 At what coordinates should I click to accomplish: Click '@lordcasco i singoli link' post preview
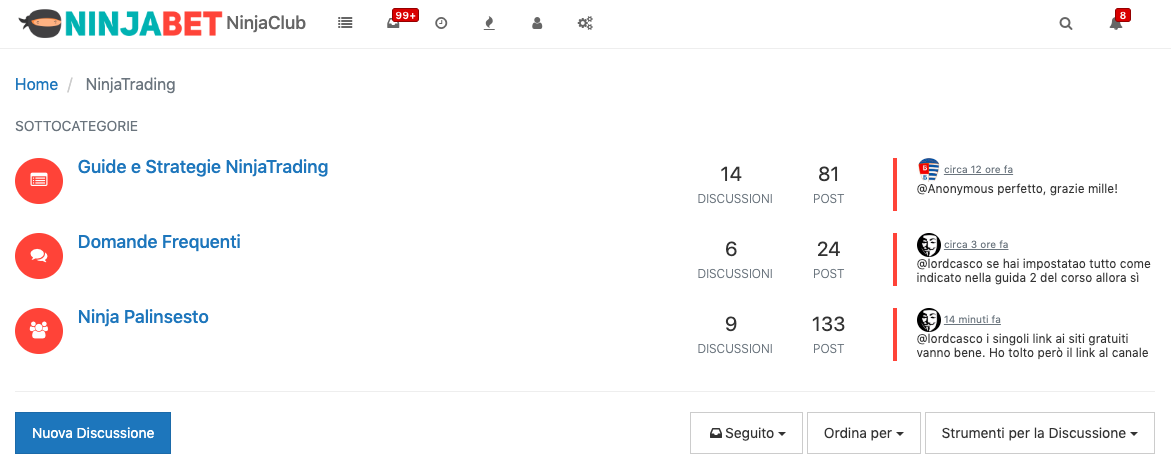1032,346
